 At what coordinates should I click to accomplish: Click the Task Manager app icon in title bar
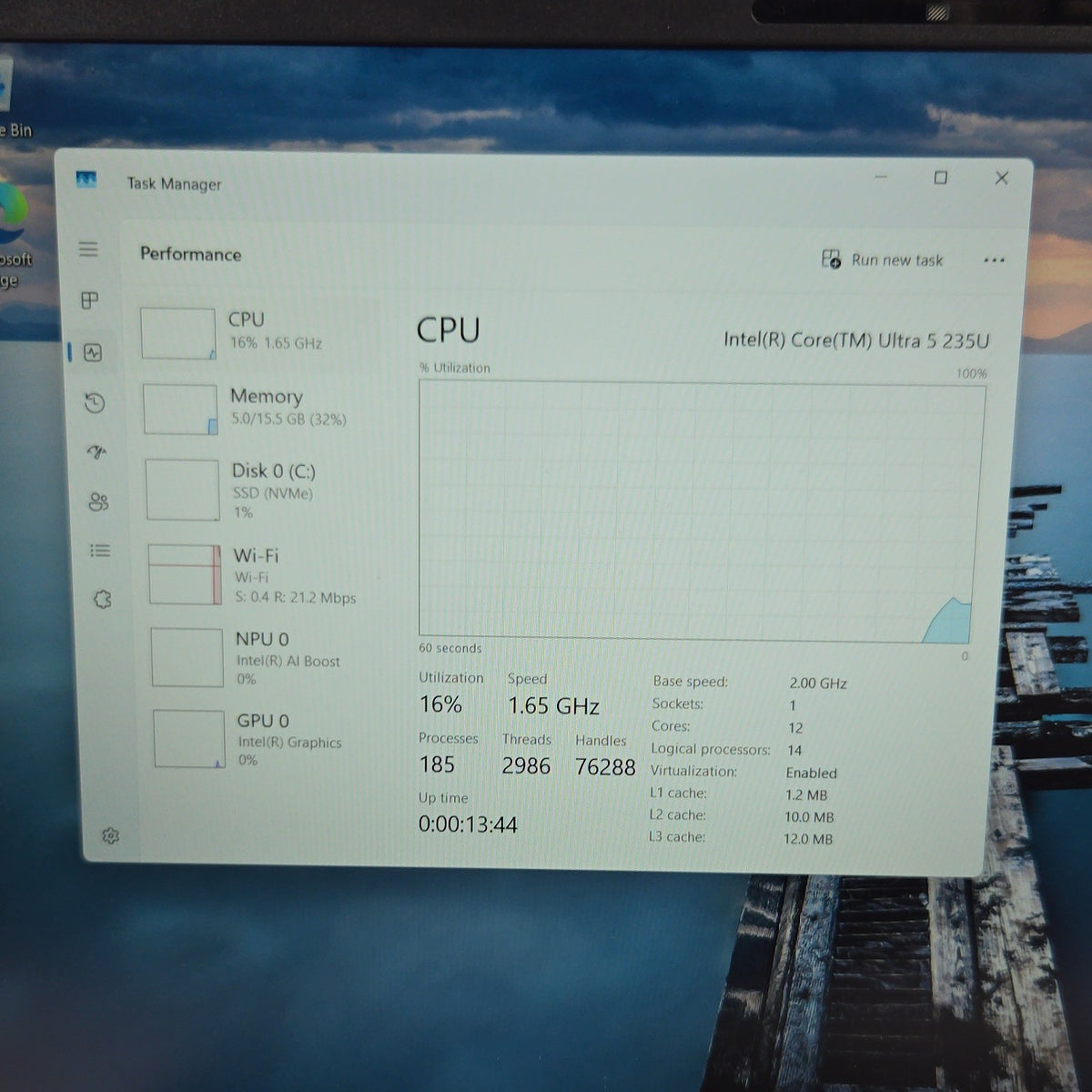(86, 180)
